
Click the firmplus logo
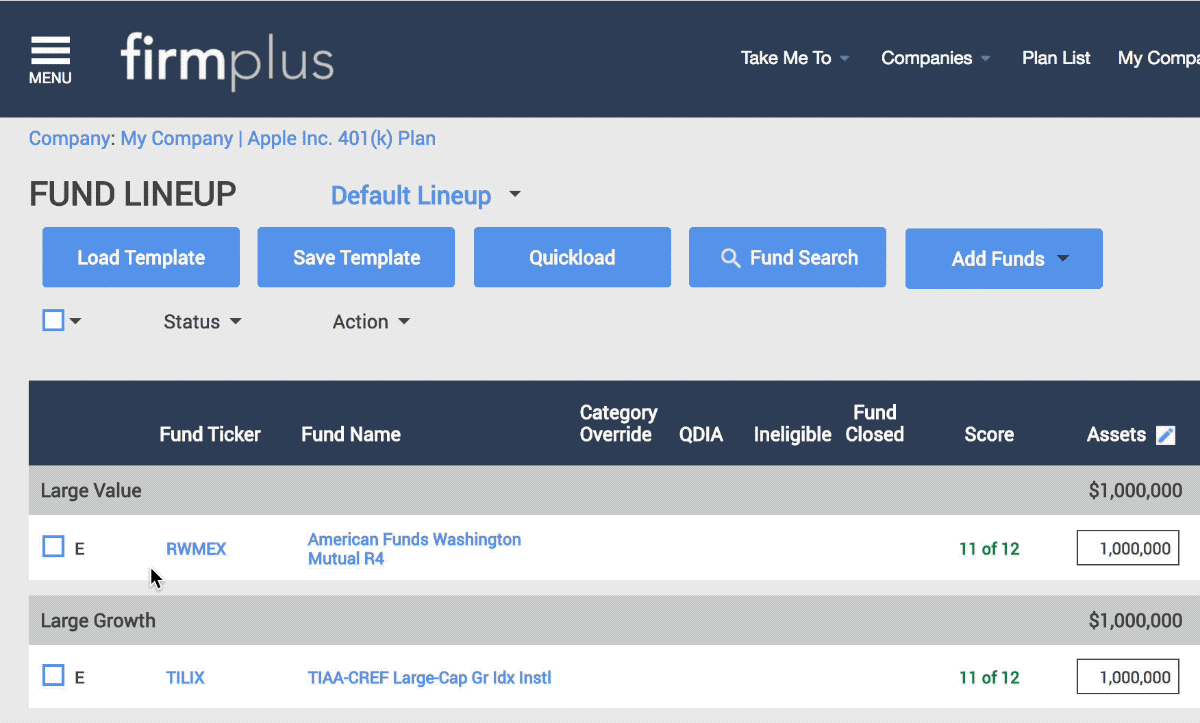point(227,60)
